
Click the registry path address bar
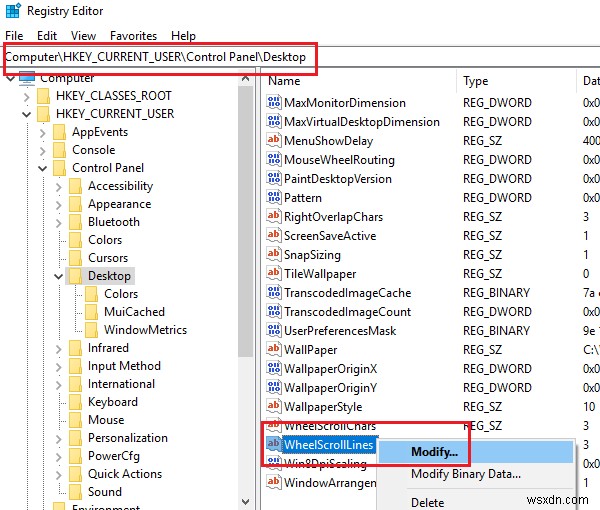click(x=302, y=57)
